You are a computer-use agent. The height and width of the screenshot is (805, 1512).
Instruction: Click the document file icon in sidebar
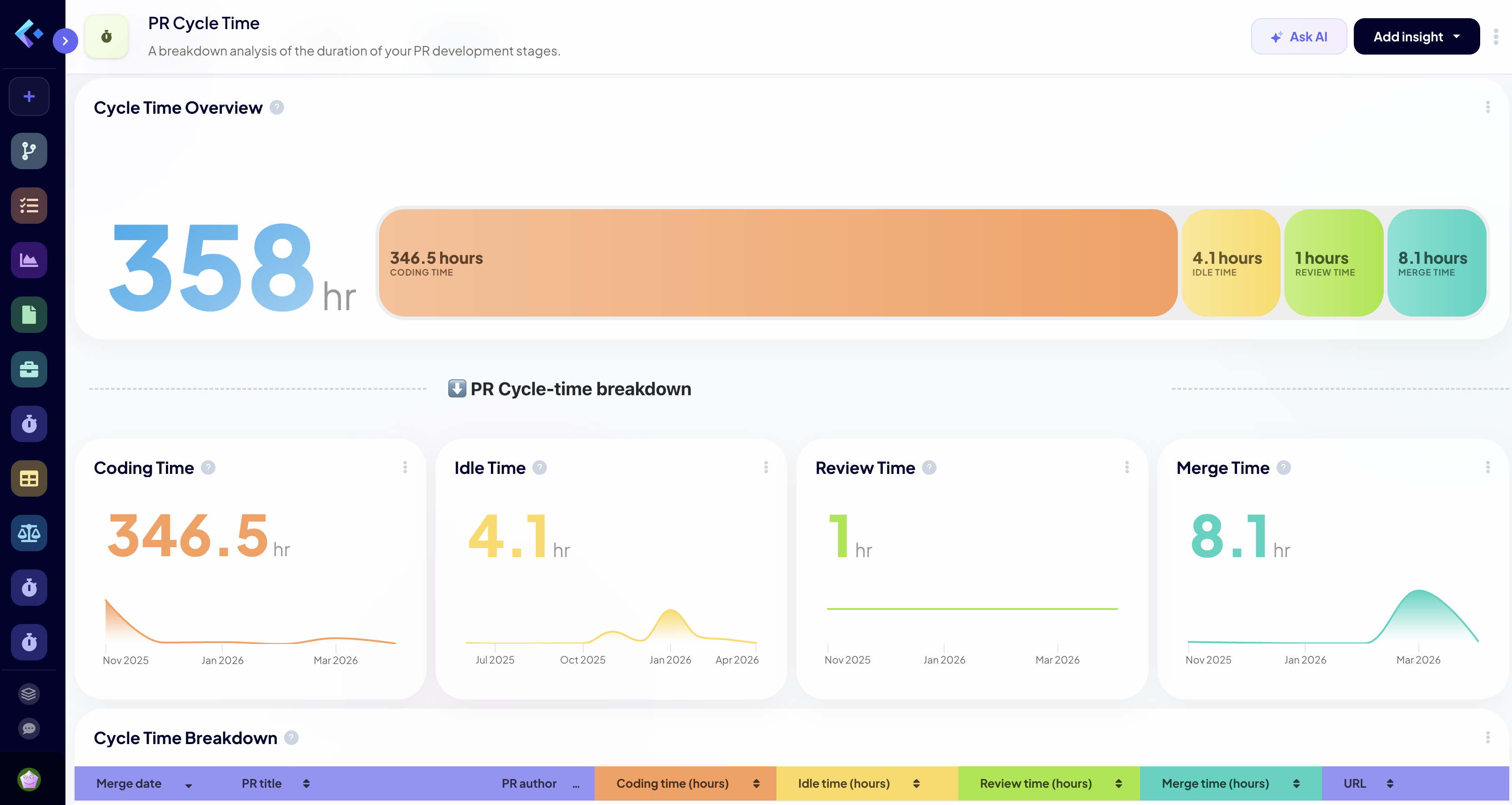29,315
